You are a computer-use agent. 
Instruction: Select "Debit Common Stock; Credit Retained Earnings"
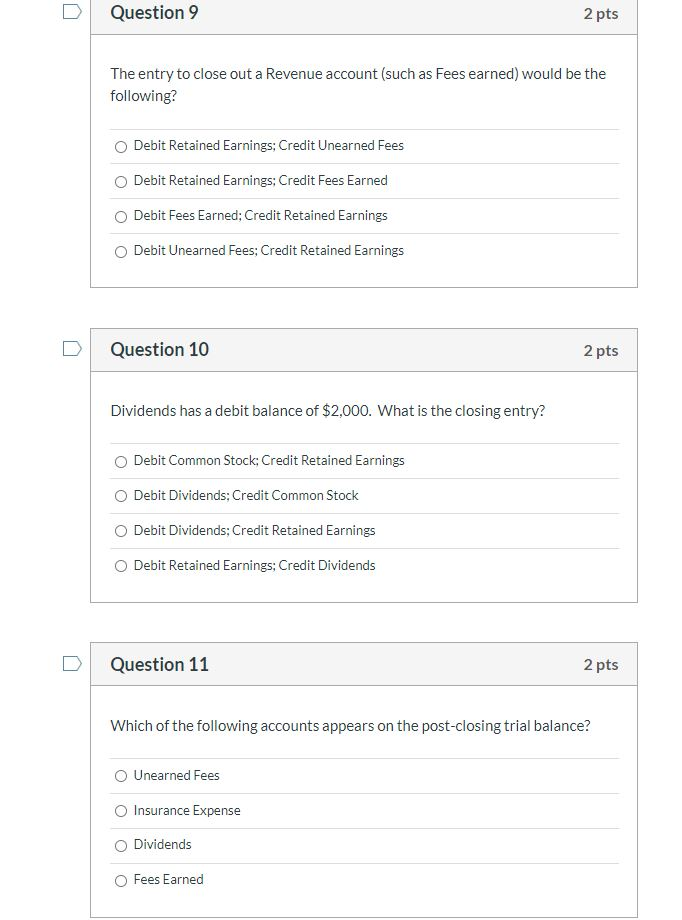(121, 461)
